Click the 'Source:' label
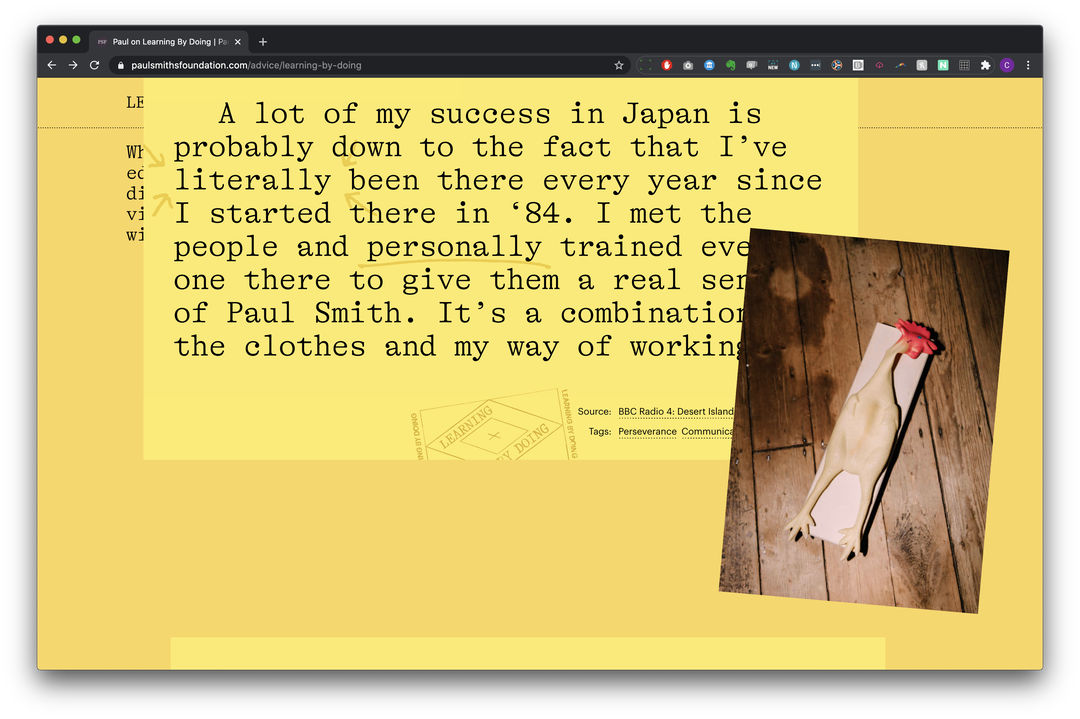1080x719 pixels. (594, 411)
